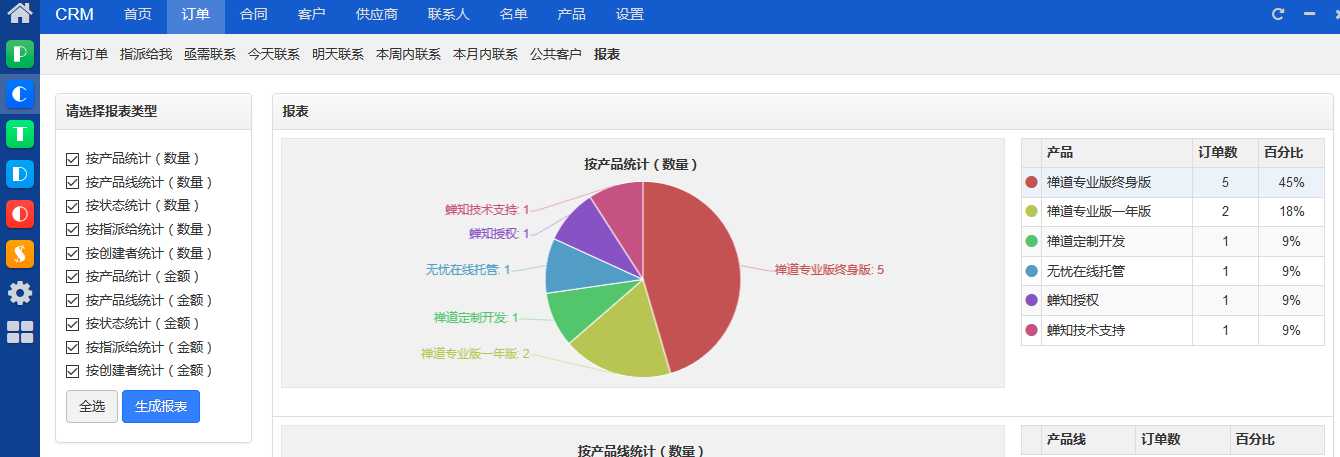Click the refresh icon in top bar
The width and height of the screenshot is (1340, 457).
[x=1277, y=14]
